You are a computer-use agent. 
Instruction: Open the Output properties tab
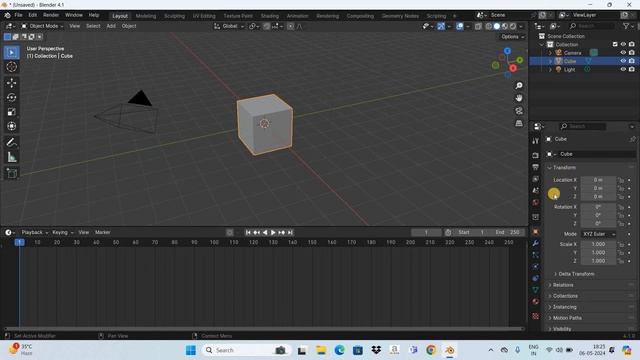click(x=536, y=167)
